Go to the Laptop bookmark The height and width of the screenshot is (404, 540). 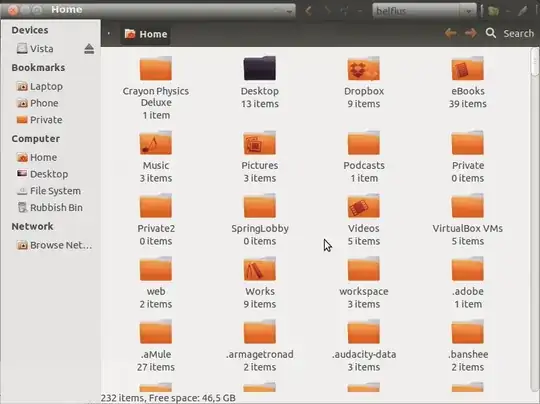point(40,86)
